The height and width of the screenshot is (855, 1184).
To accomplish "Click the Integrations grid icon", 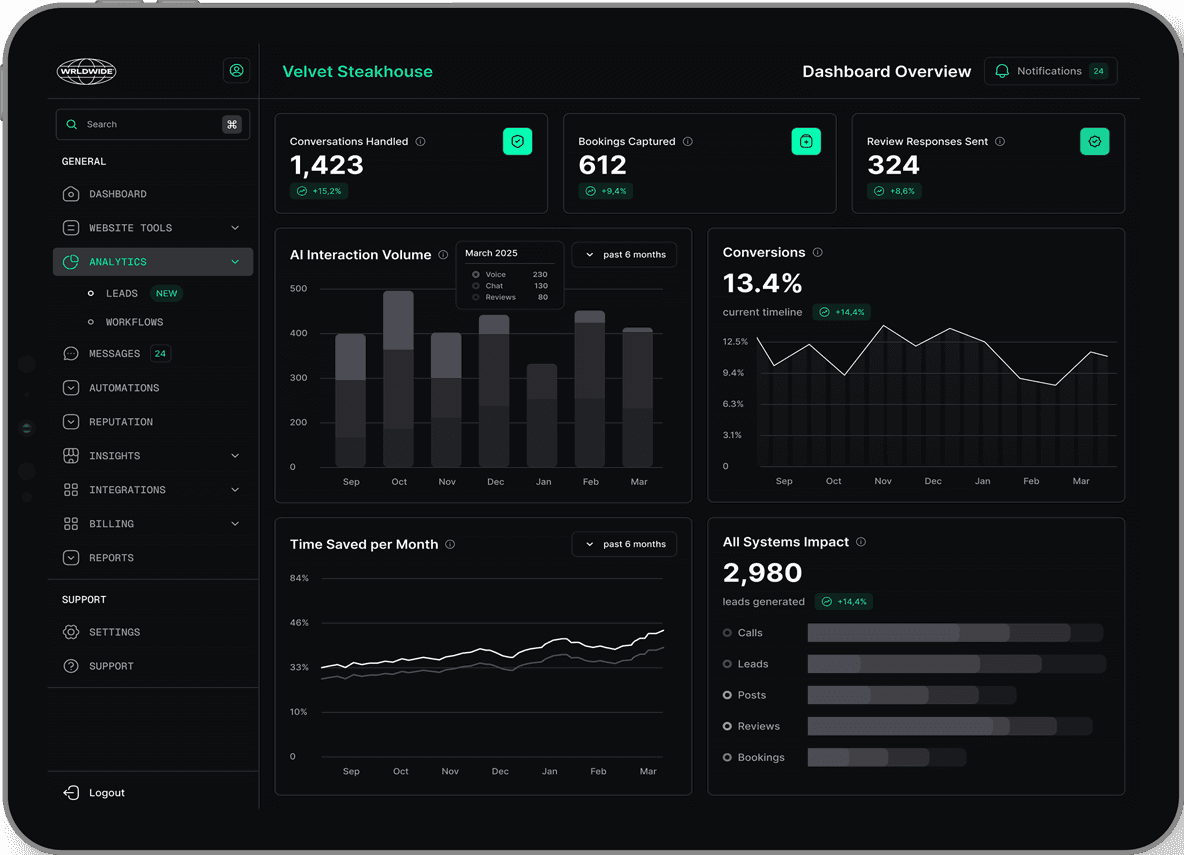I will [71, 489].
